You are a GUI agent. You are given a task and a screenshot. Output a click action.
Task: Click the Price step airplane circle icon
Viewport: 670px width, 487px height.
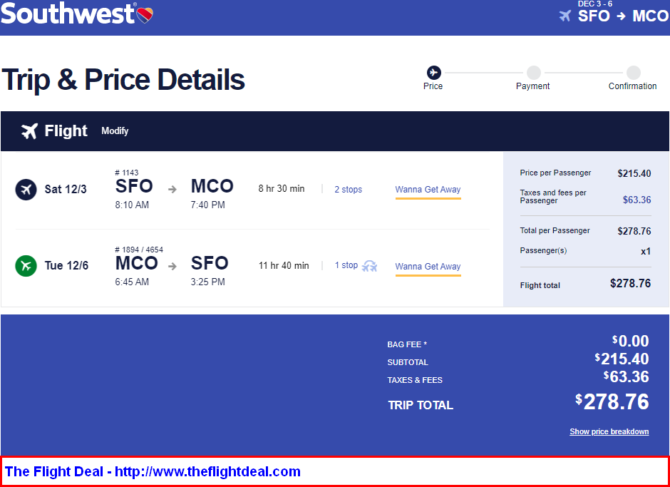tap(434, 73)
